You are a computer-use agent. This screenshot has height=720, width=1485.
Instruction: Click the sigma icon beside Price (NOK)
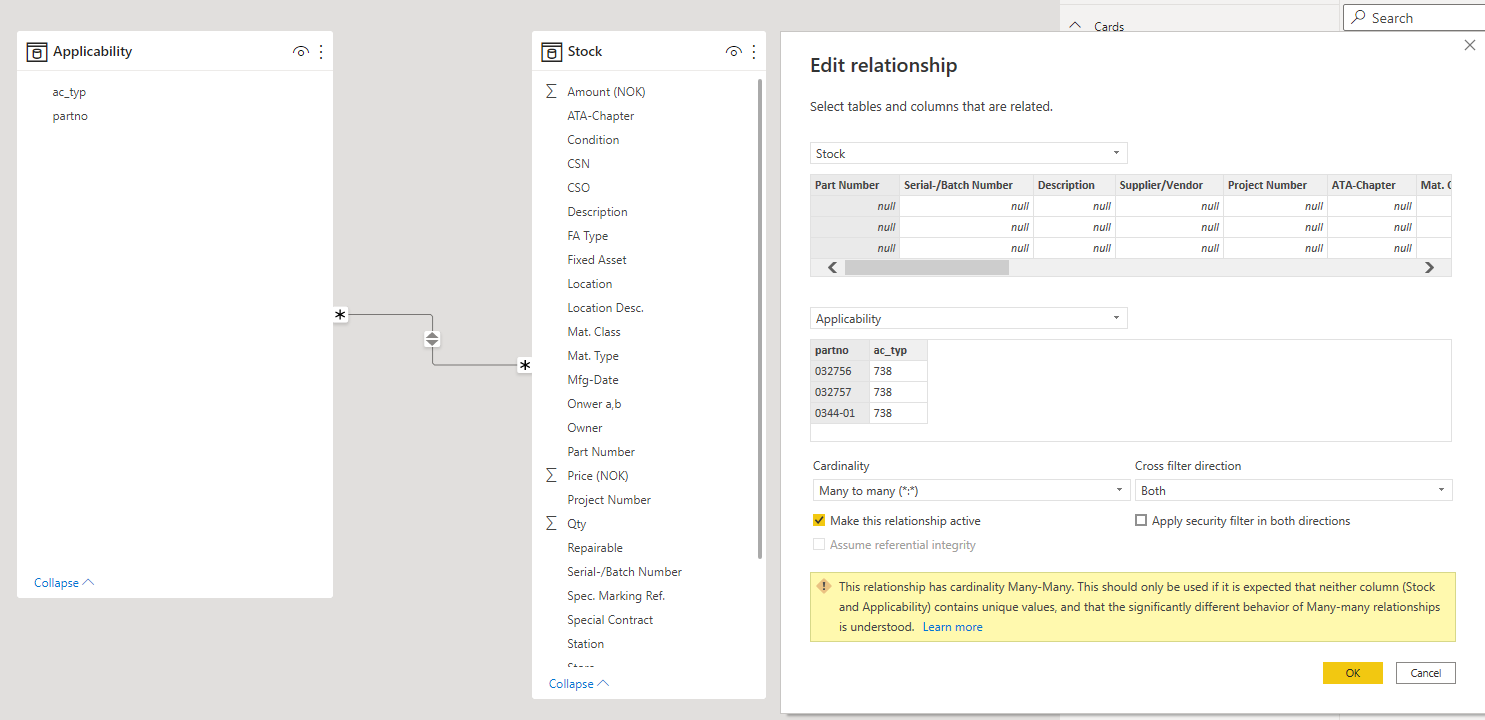pyautogui.click(x=551, y=475)
